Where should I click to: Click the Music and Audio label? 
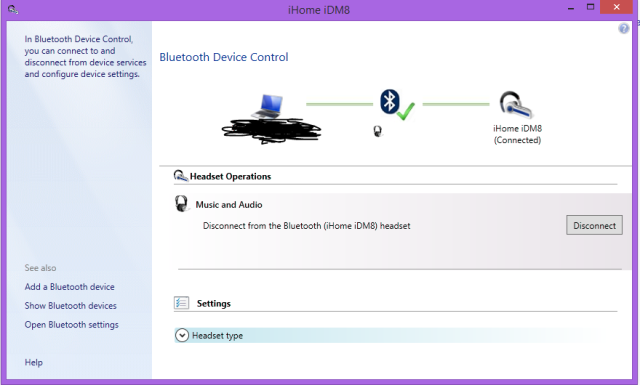(229, 205)
